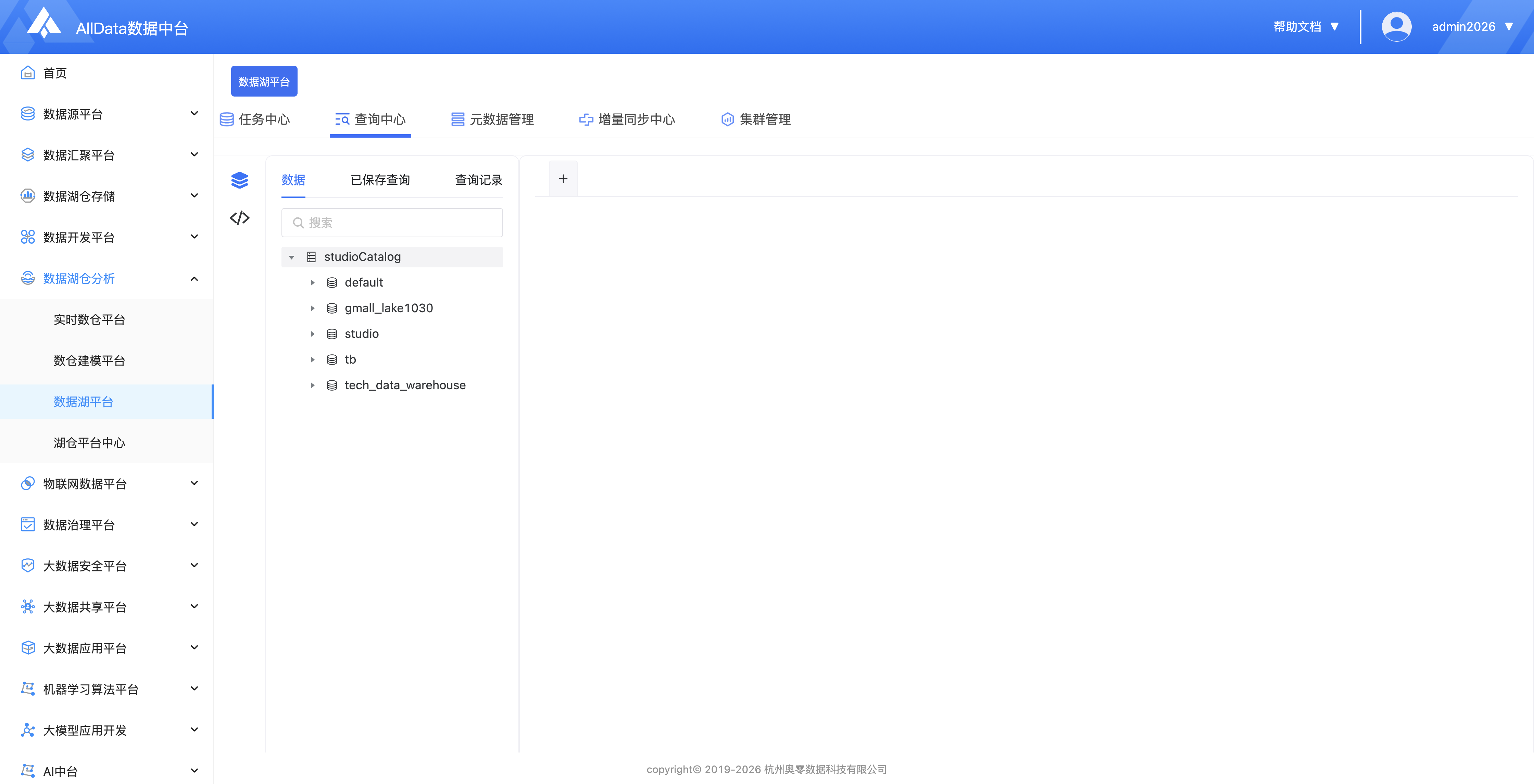
Task: Open 数仓建模平台 in the sidebar
Action: pos(89,361)
